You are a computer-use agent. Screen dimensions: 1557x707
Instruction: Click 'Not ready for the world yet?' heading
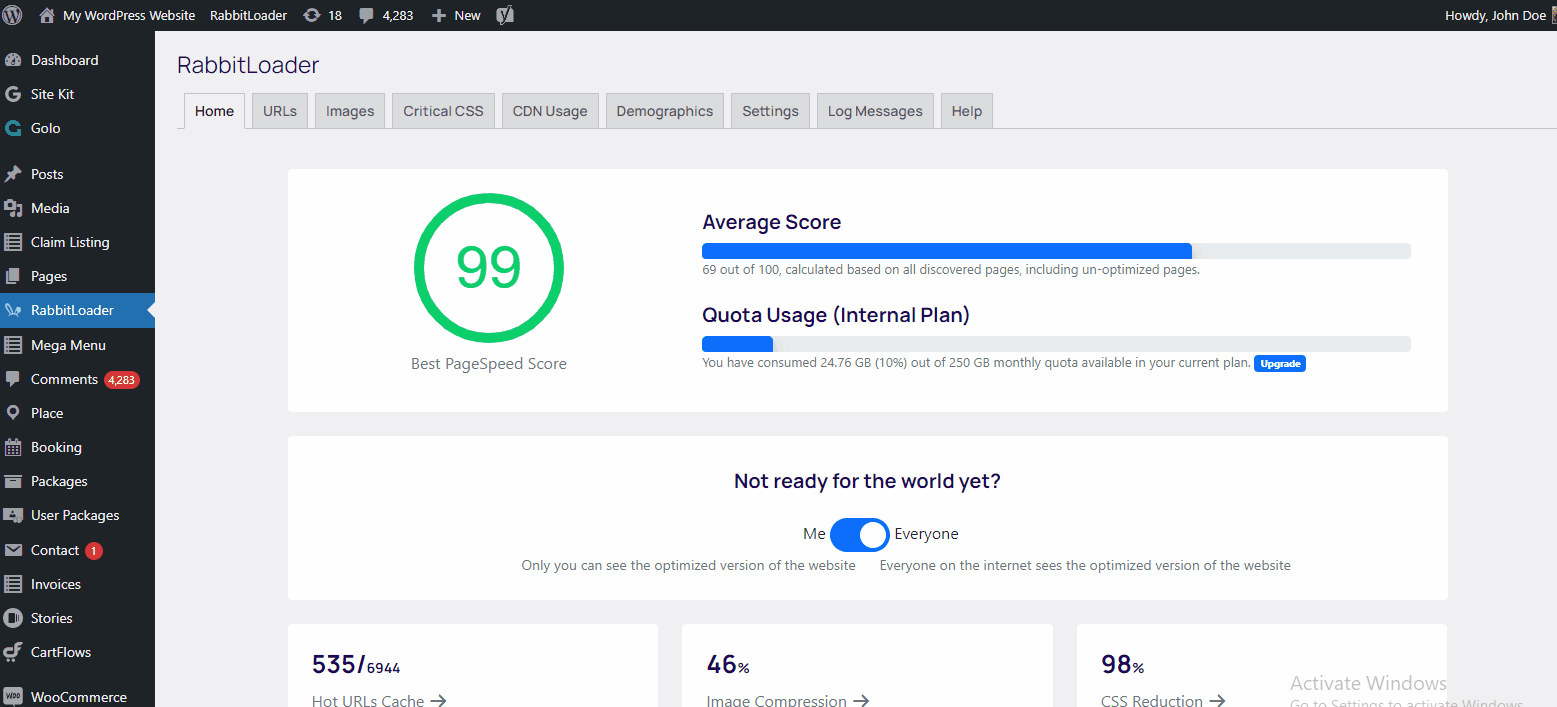pyautogui.click(x=867, y=481)
